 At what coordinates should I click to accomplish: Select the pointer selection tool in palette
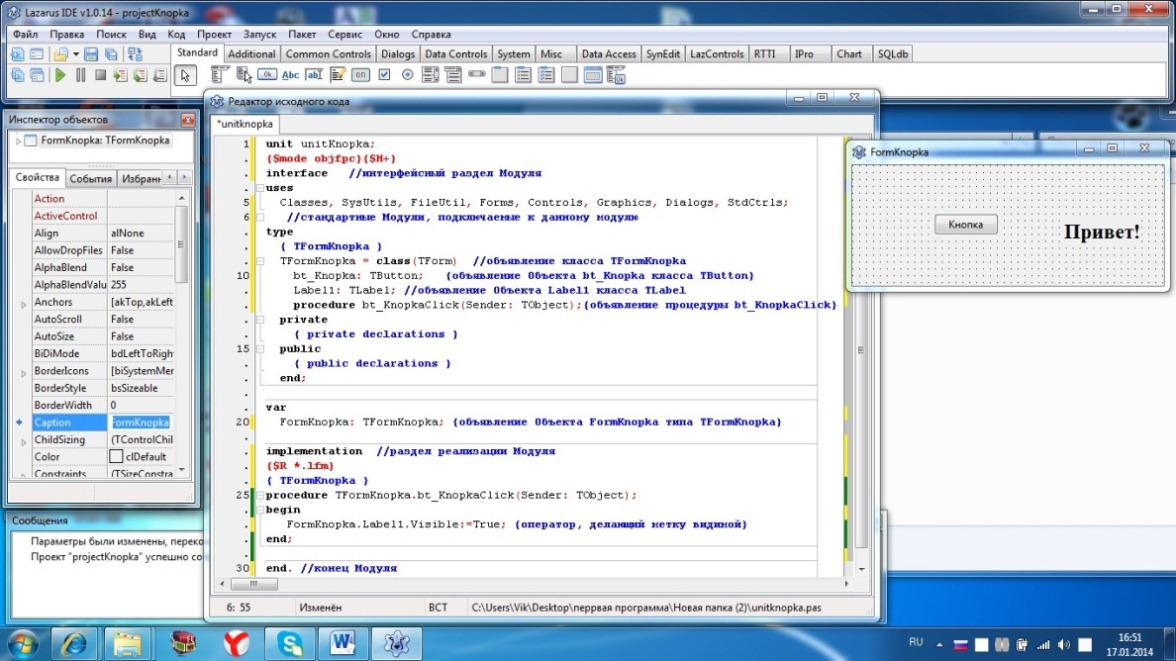pyautogui.click(x=185, y=75)
